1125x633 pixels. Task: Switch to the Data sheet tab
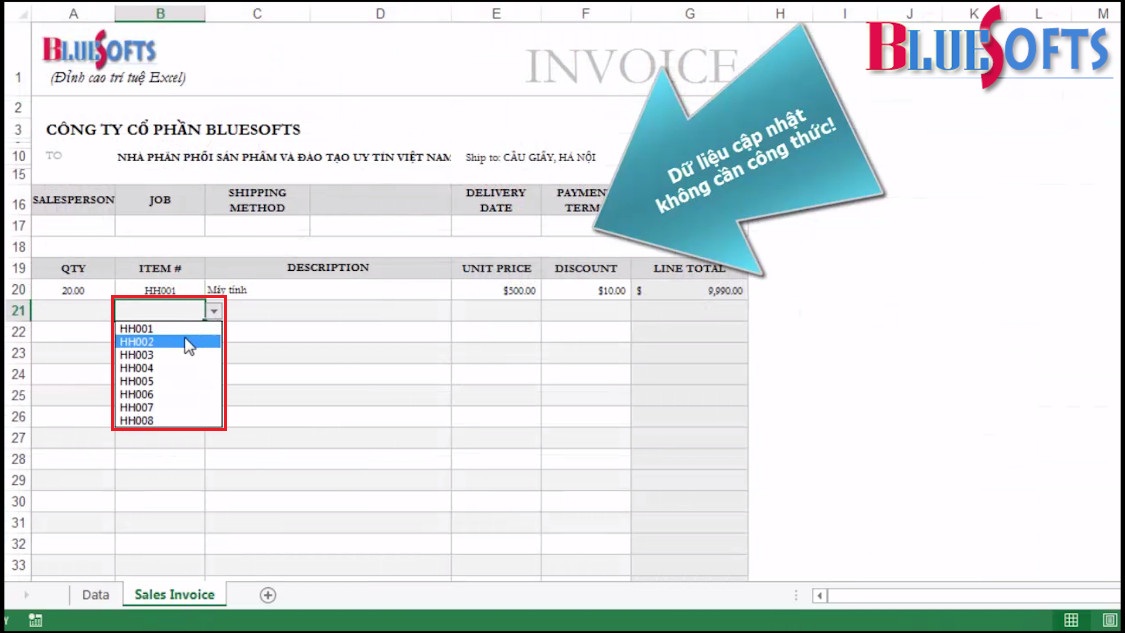click(95, 595)
